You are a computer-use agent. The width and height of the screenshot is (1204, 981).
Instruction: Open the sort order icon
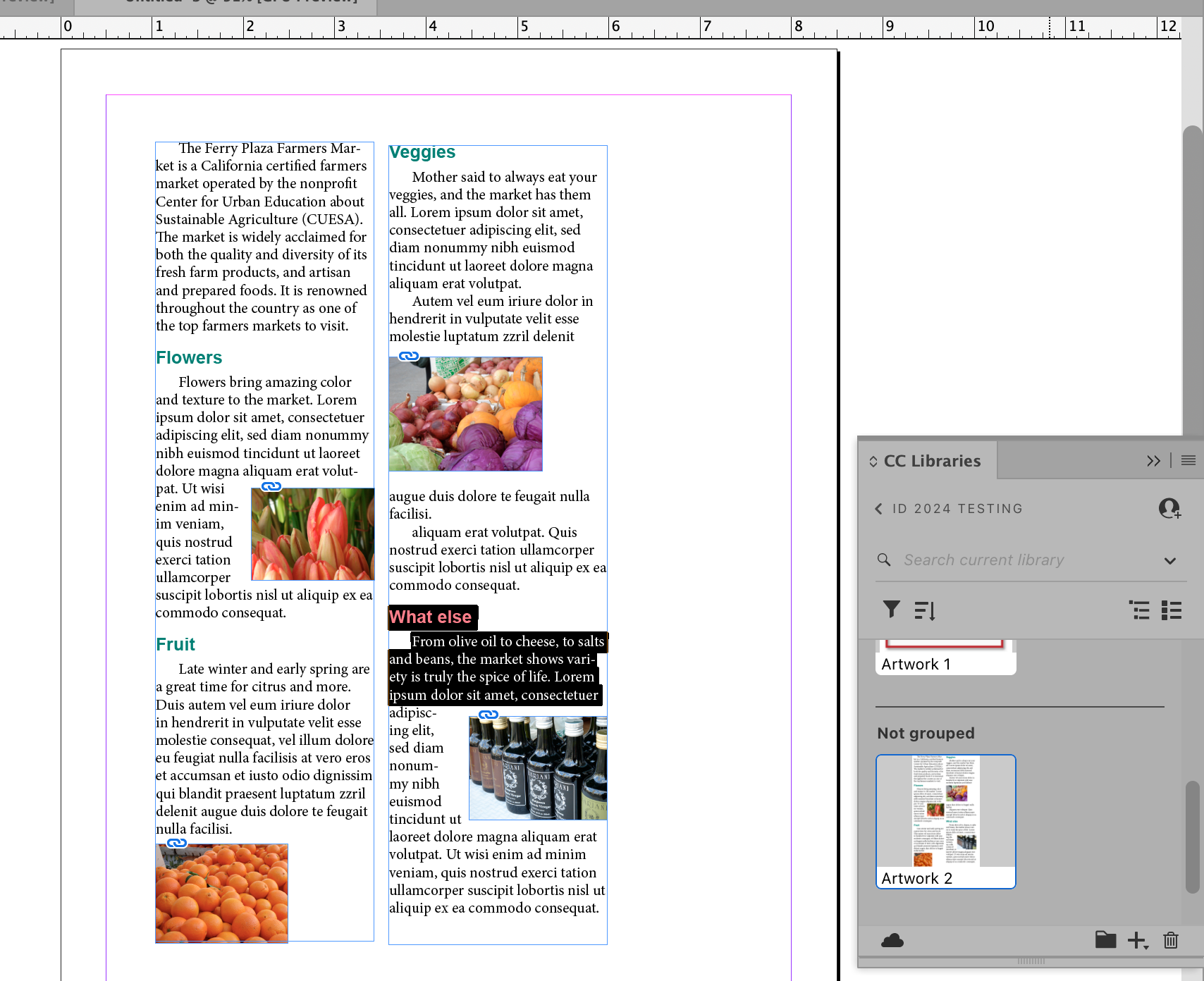[924, 610]
